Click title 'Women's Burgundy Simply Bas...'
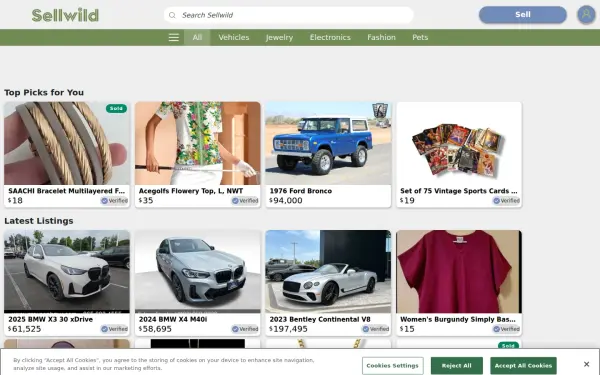The height and width of the screenshot is (375, 600). point(458,320)
